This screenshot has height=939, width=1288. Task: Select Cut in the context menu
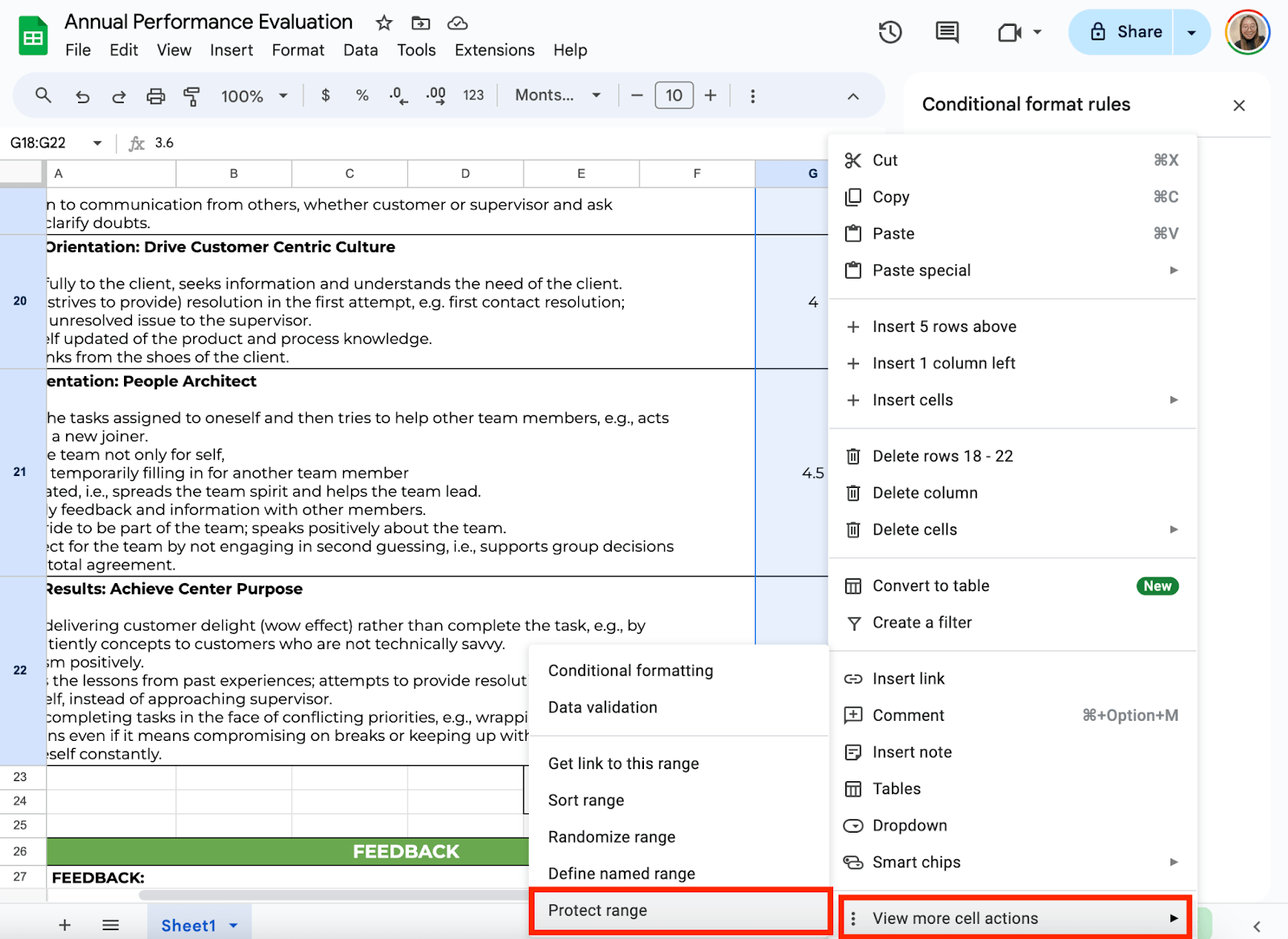coord(1012,160)
